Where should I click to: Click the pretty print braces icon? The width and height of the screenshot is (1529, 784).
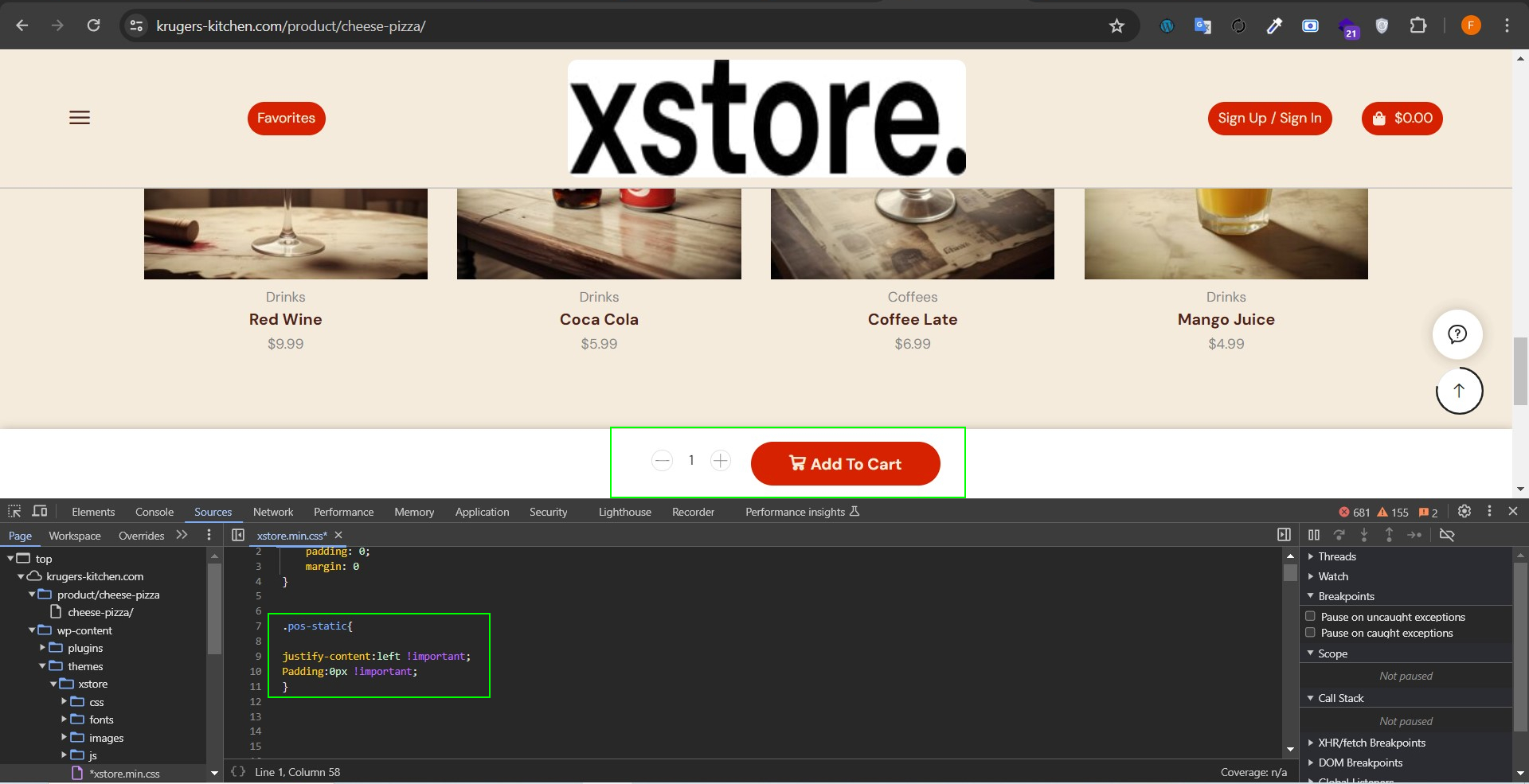click(237, 771)
